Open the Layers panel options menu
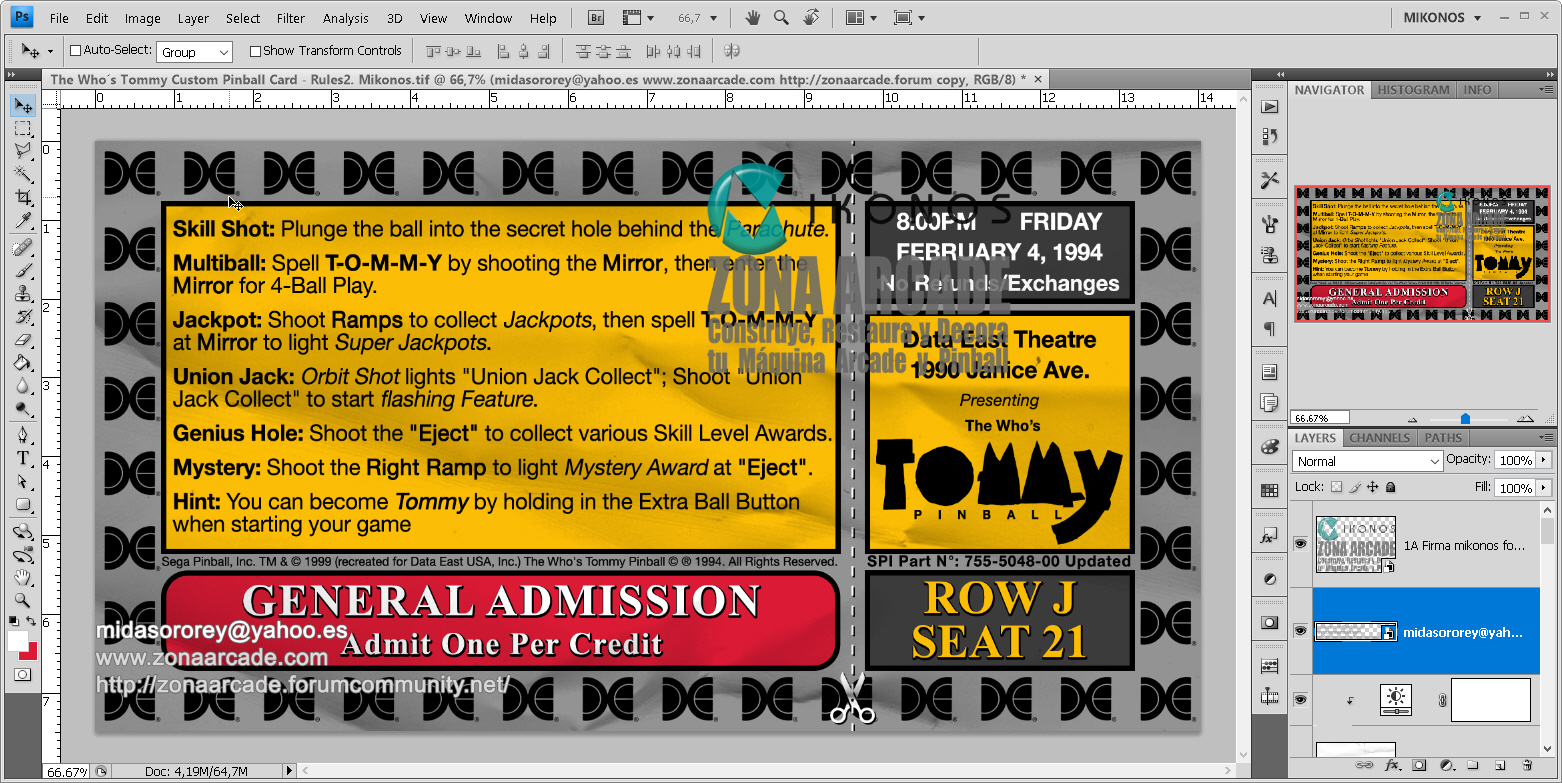Viewport: 1562px width, 783px height. coord(1546,438)
